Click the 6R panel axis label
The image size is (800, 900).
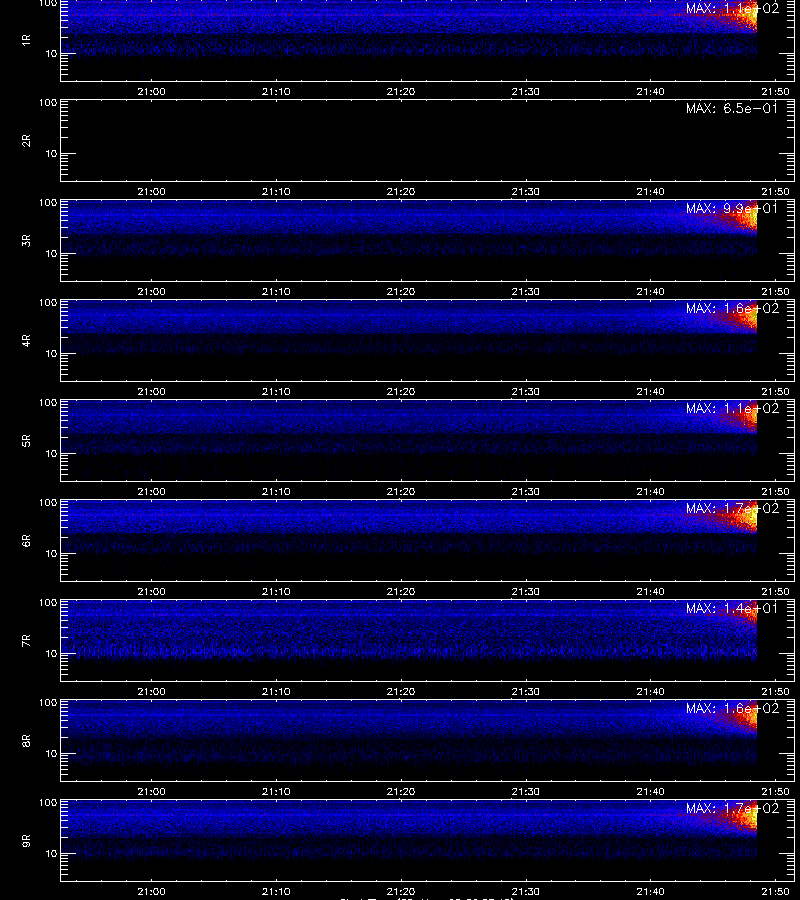pos(26,541)
